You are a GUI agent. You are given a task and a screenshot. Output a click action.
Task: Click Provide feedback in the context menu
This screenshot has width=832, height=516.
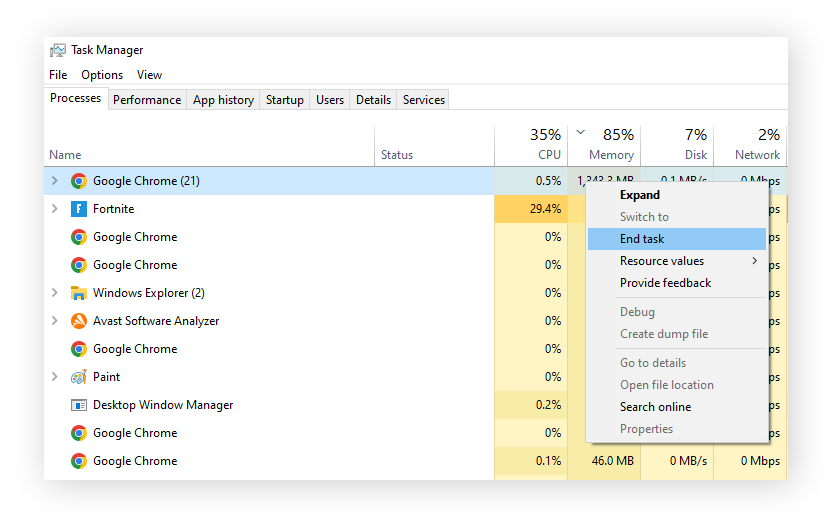pyautogui.click(x=665, y=283)
